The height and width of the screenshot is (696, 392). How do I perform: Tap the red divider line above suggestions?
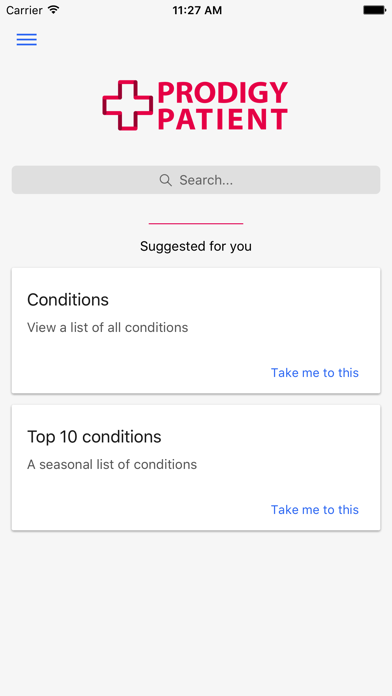196,223
